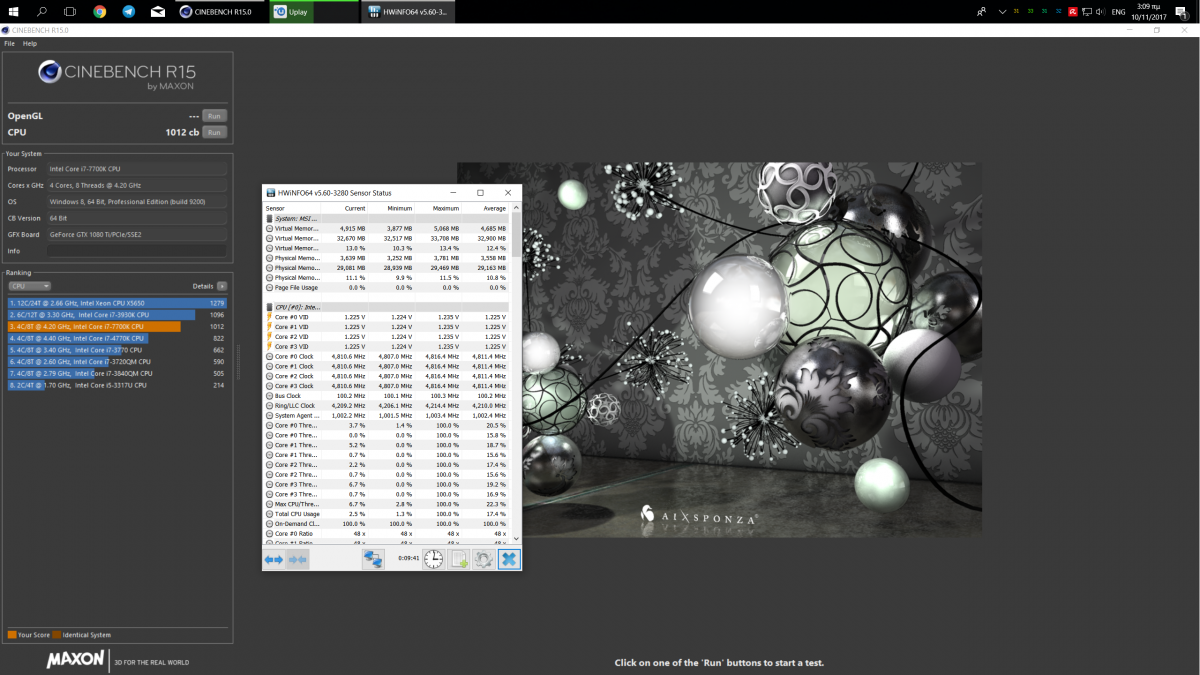Click the System MSI header icon

[x=269, y=218]
